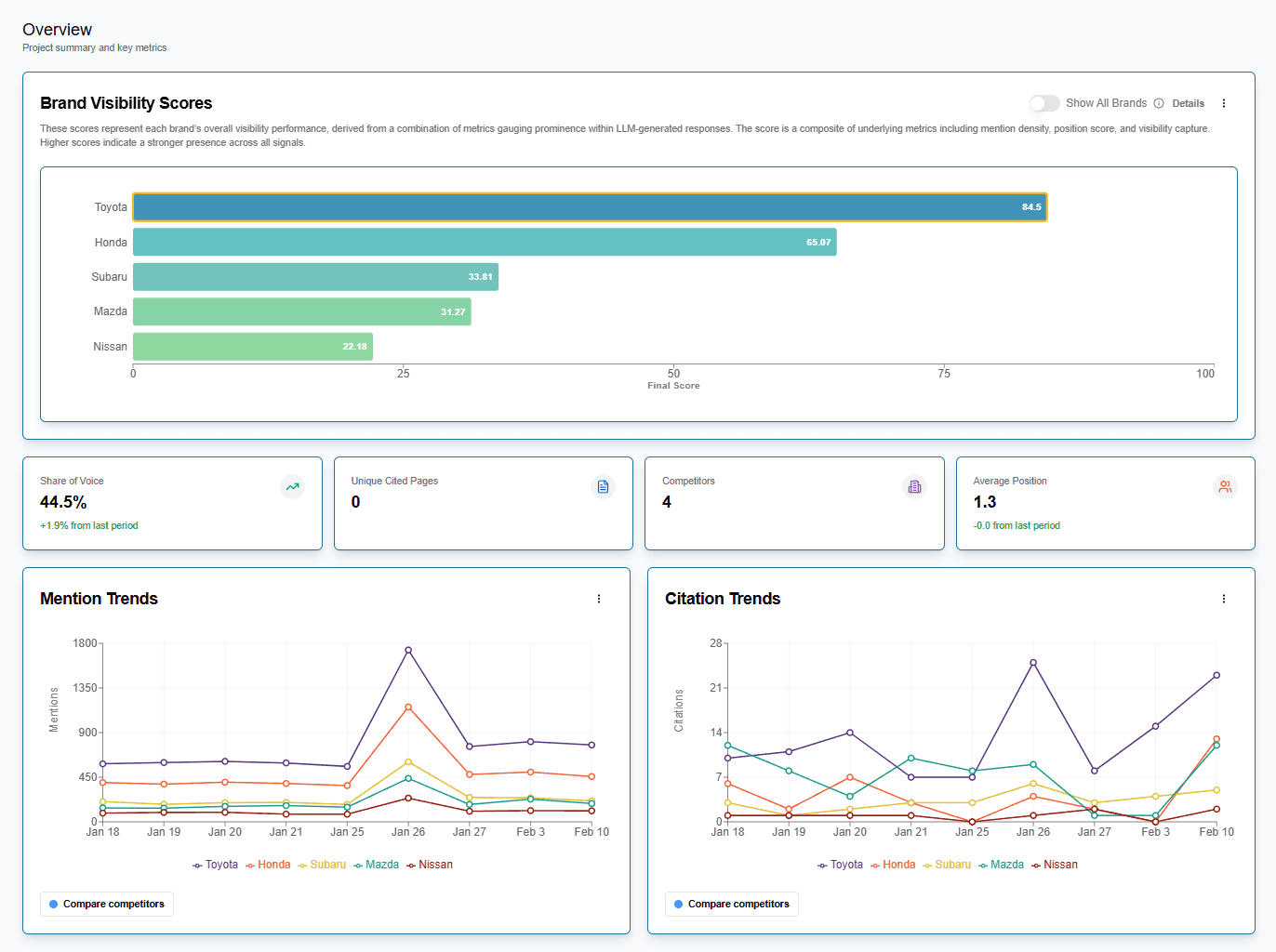Click the Average Position people icon
This screenshot has width=1276, height=952.
(1225, 486)
